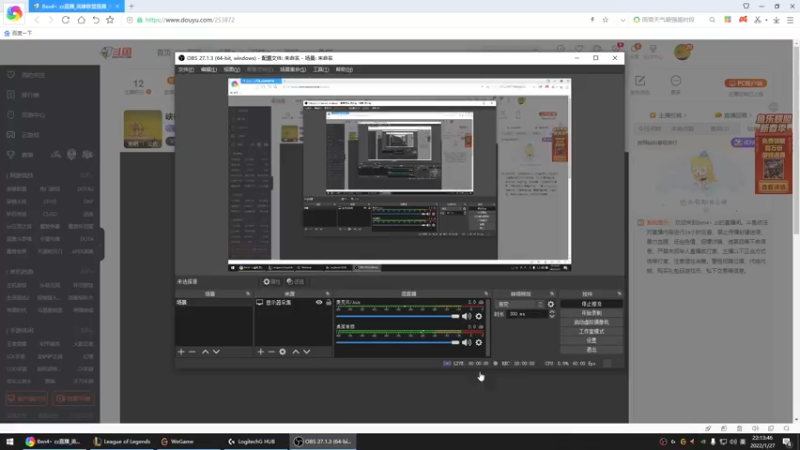This screenshot has width=800, height=450.
Task: Pop out the Scene Transitions dock panel
Action: 552,294
